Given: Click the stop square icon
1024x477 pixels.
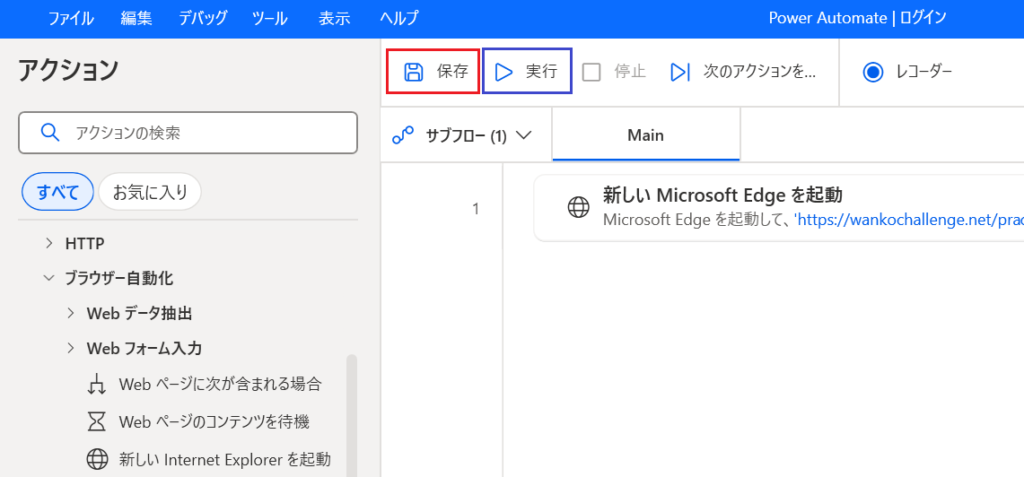Looking at the screenshot, I should 592,72.
